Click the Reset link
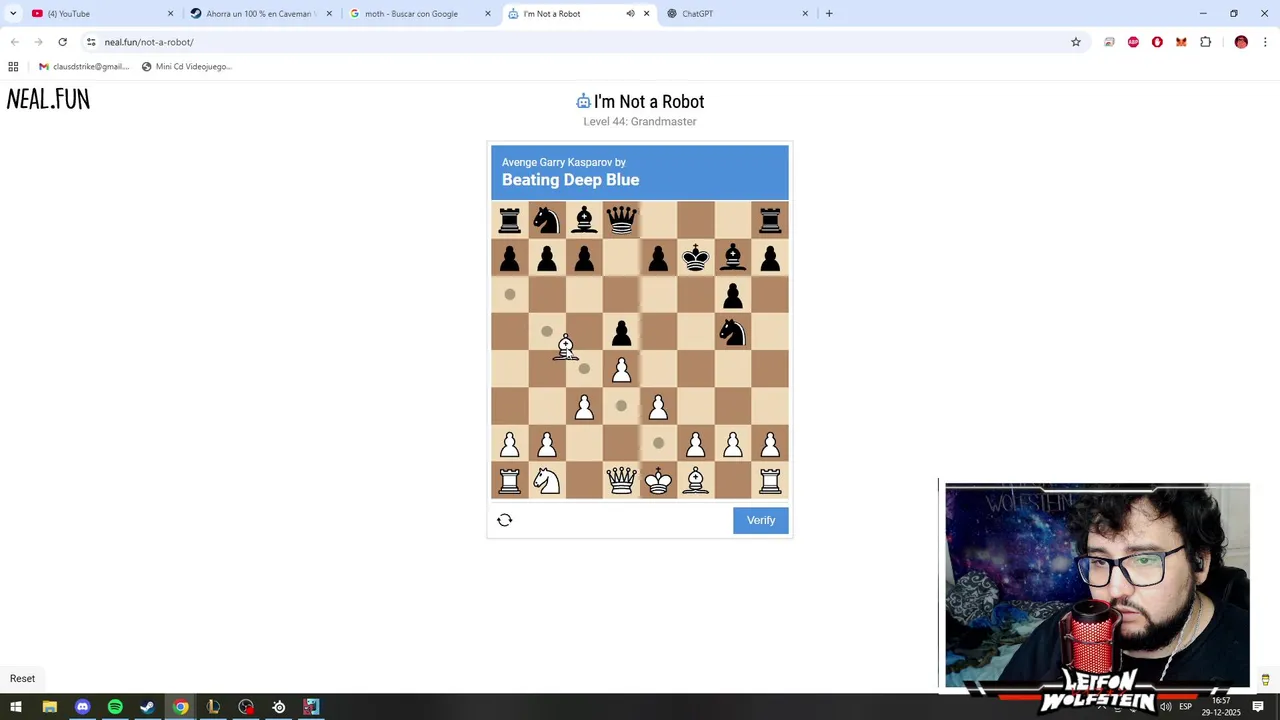Screen dimensions: 1280x720 click(x=22, y=678)
